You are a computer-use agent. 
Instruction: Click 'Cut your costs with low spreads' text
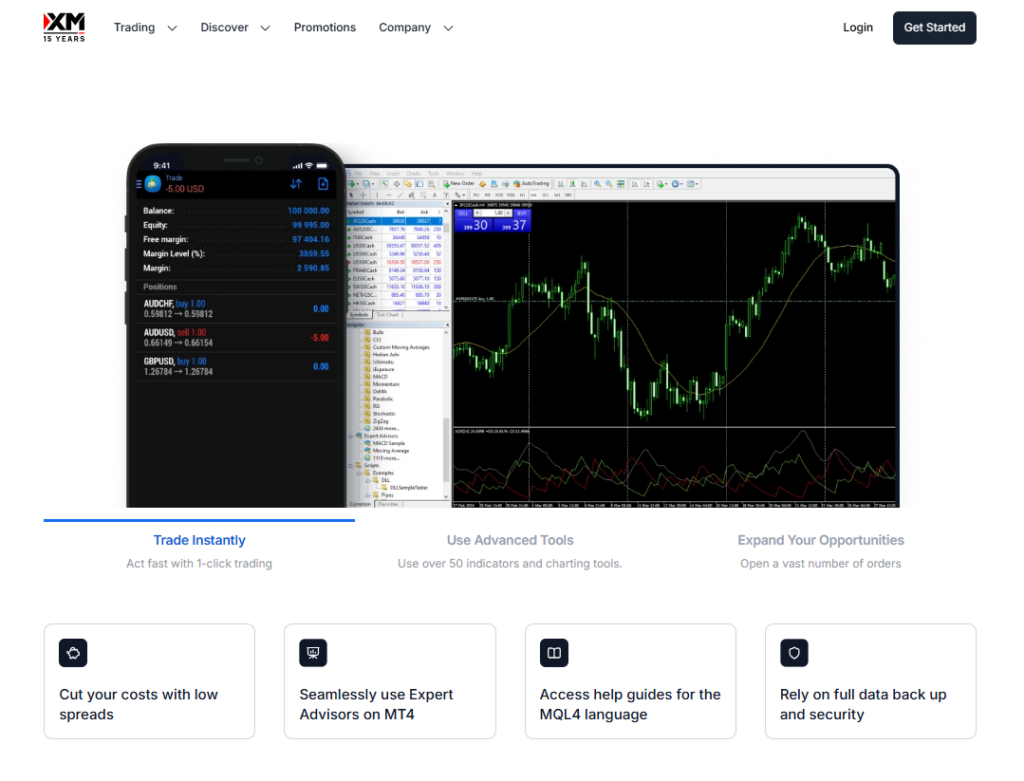click(x=138, y=705)
